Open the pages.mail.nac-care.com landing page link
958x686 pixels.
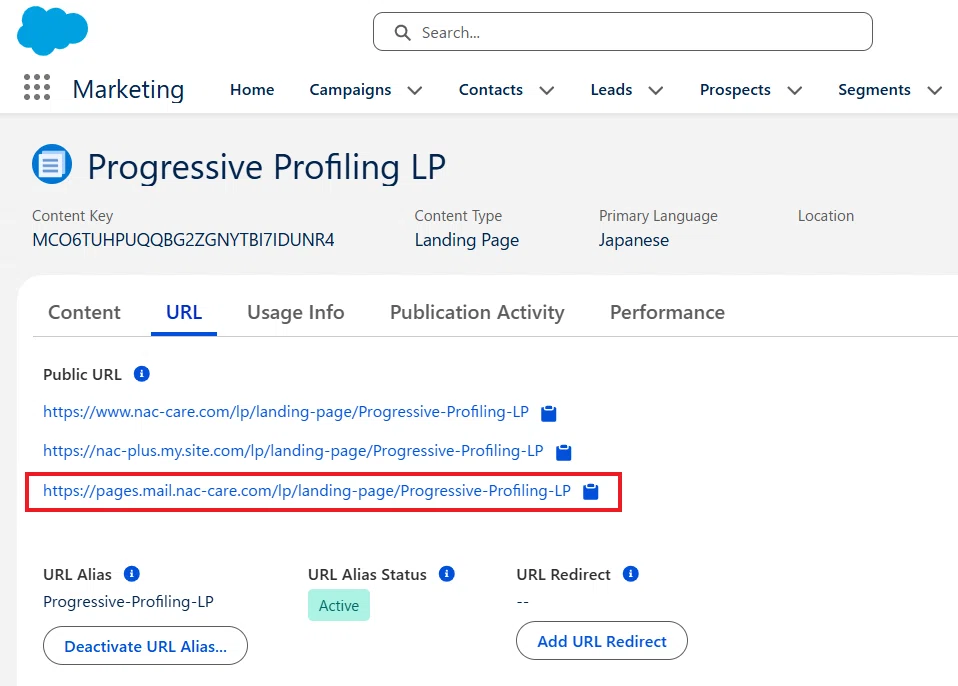tap(307, 491)
